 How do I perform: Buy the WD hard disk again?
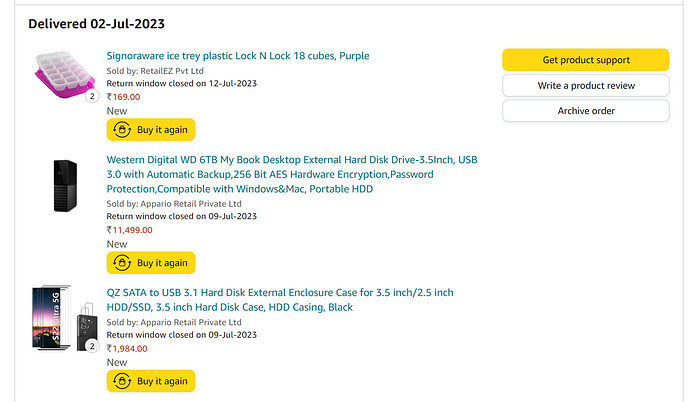151,263
